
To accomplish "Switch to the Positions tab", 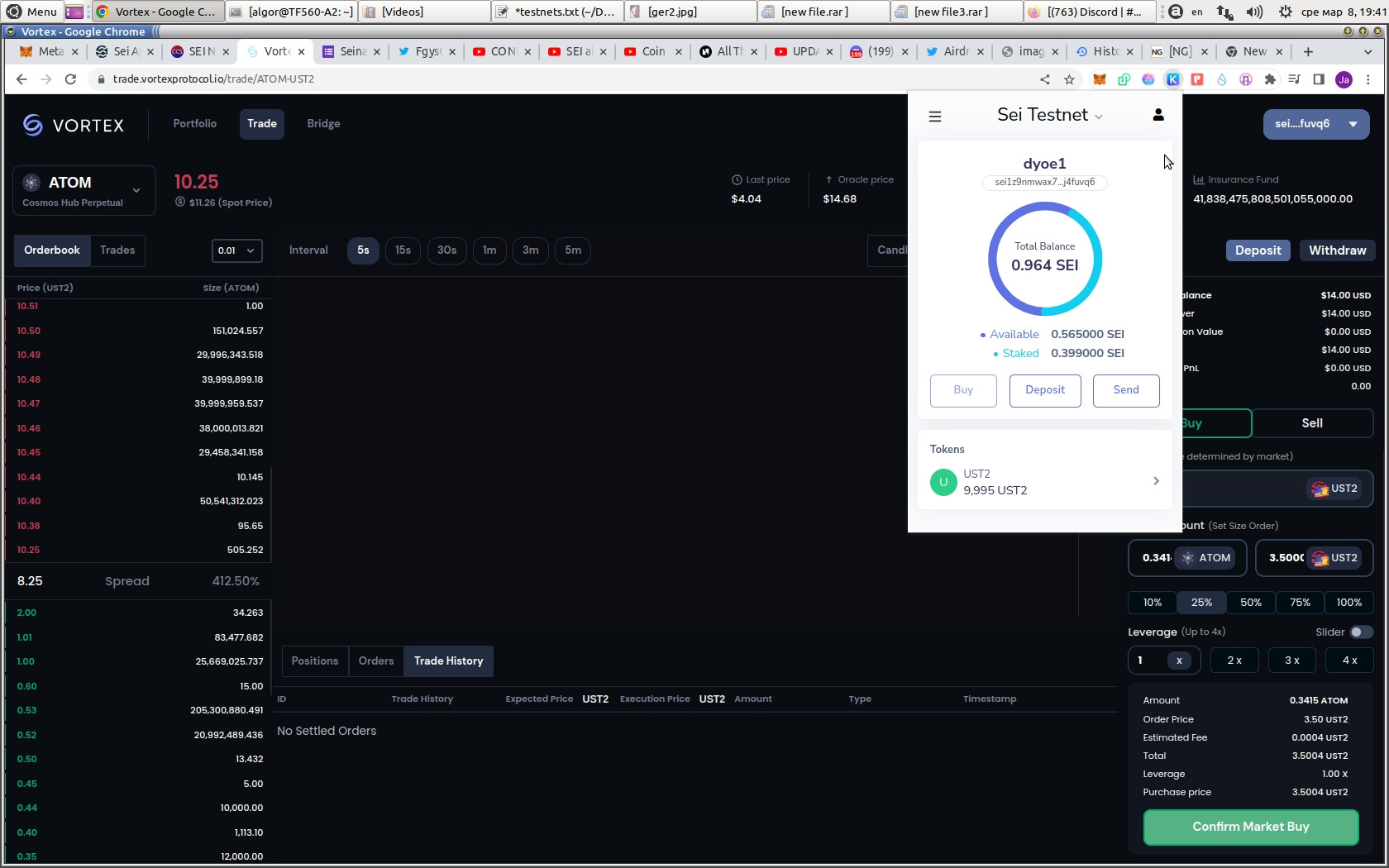I will pos(315,661).
